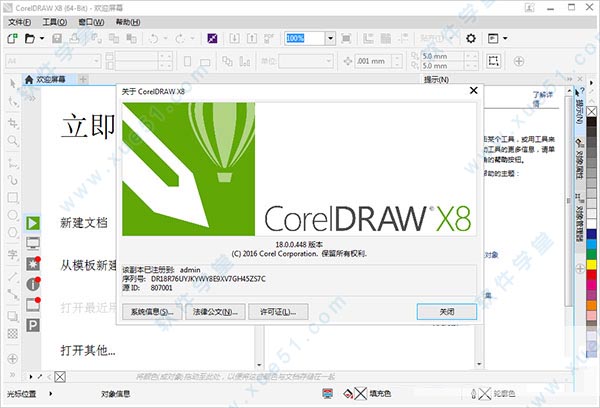This screenshot has width=600, height=408.
Task: Open the 工具 menu
Action: (55, 22)
